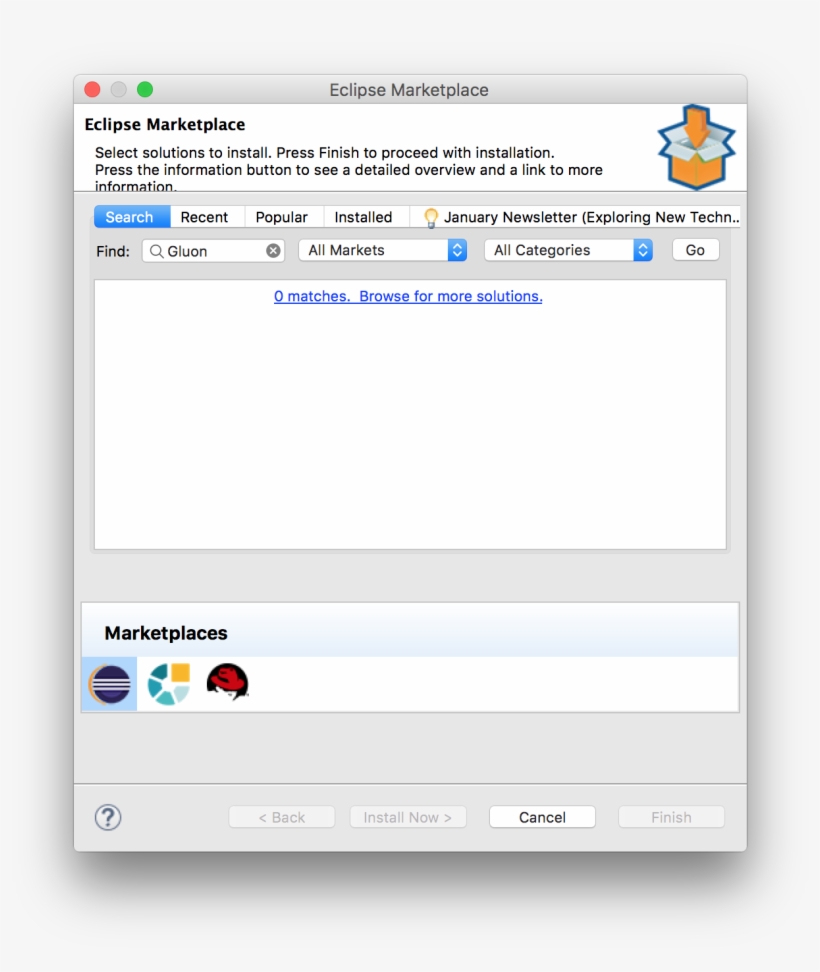Viewport: 820px width, 972px height.
Task: Click the Eclipse Marketplace bold heading
Action: point(165,125)
